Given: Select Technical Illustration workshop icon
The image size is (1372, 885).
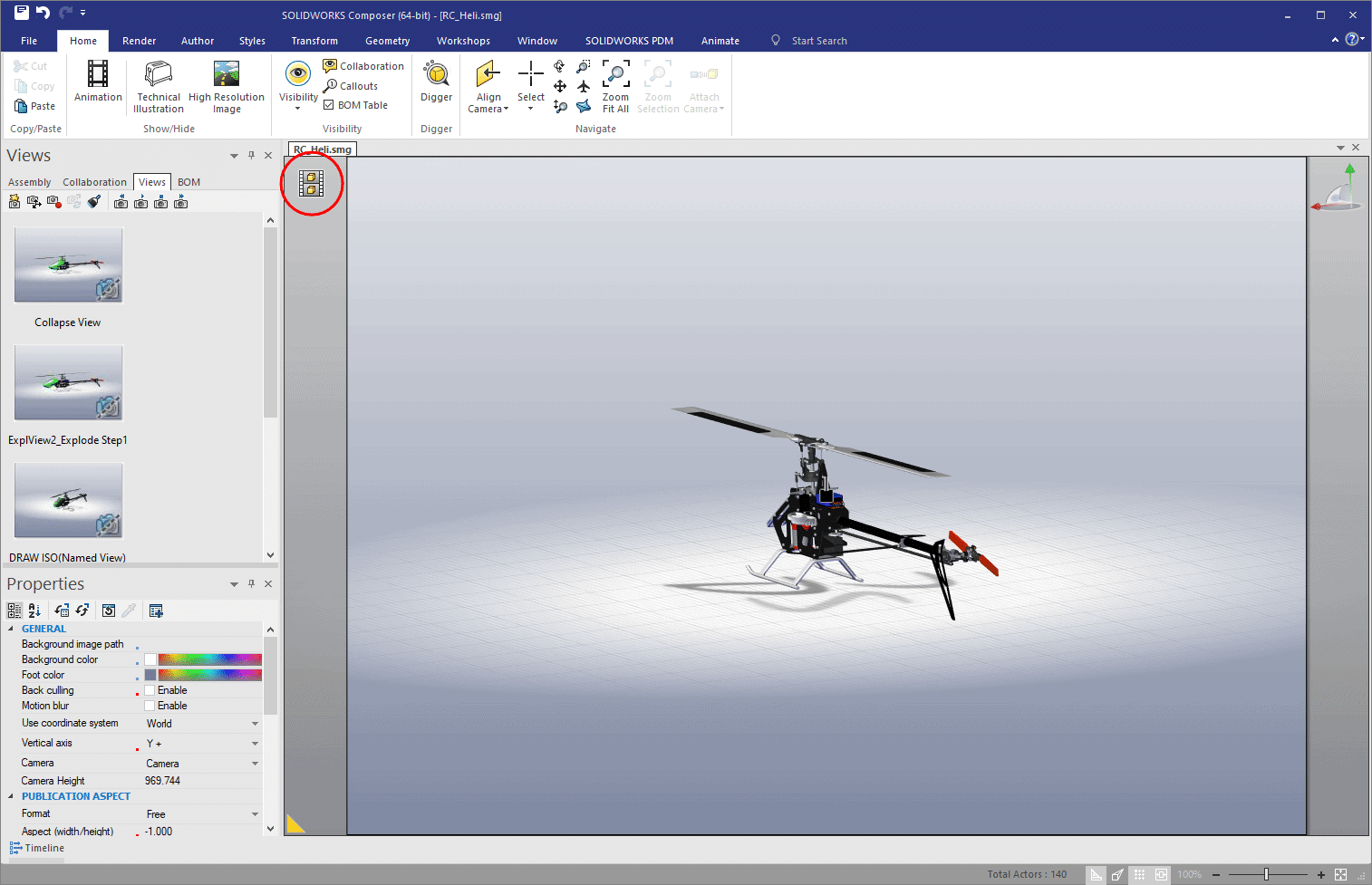Looking at the screenshot, I should (x=159, y=74).
